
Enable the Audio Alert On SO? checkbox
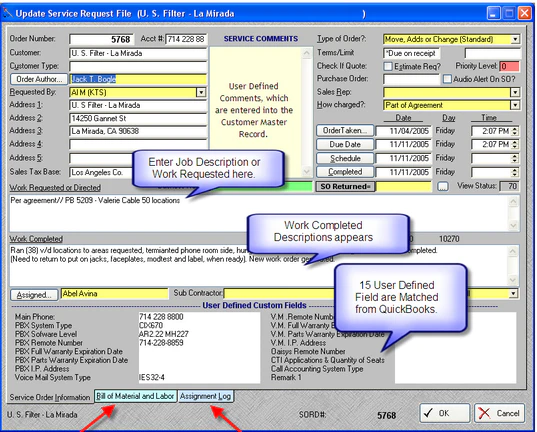point(447,79)
